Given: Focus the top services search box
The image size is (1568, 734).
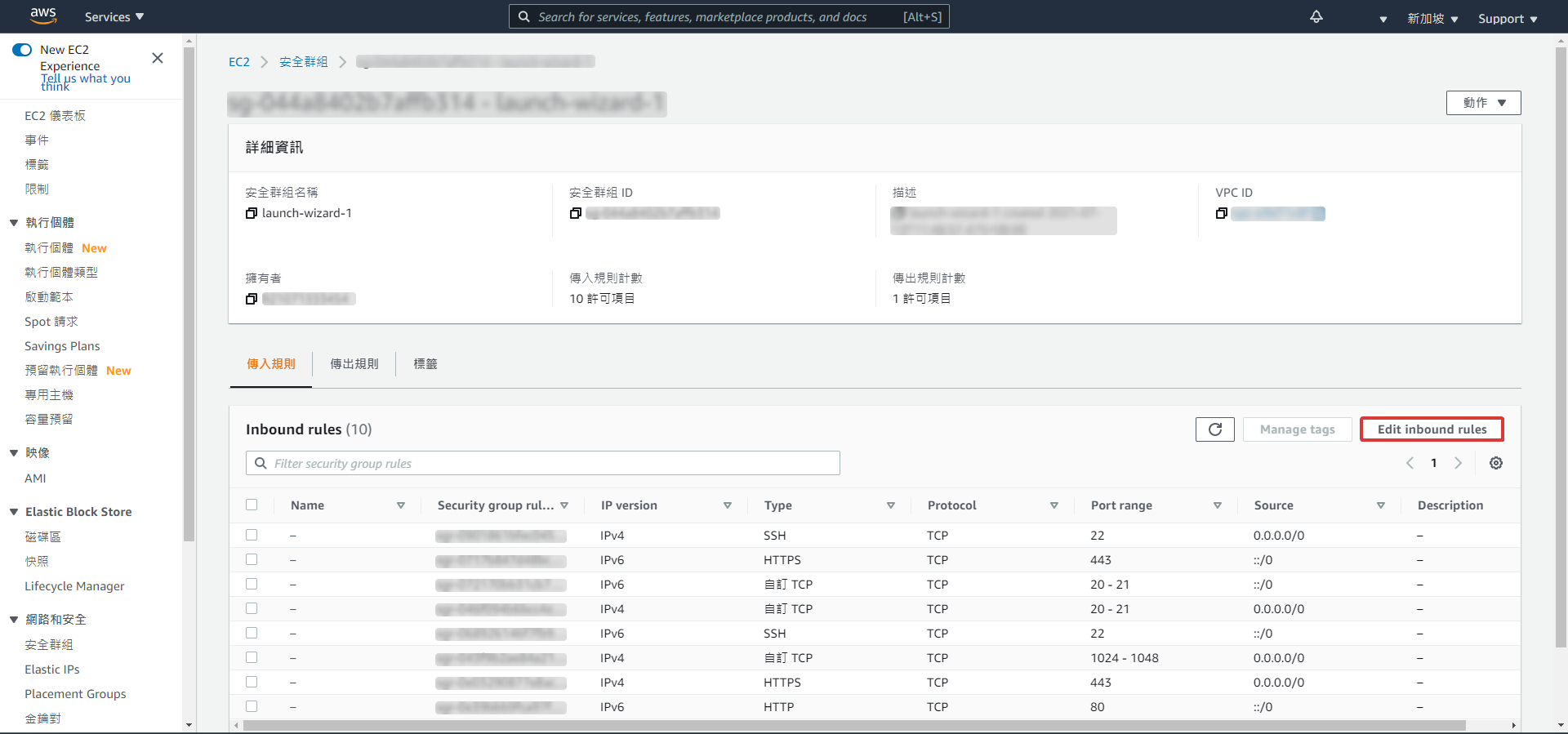Looking at the screenshot, I should point(729,16).
